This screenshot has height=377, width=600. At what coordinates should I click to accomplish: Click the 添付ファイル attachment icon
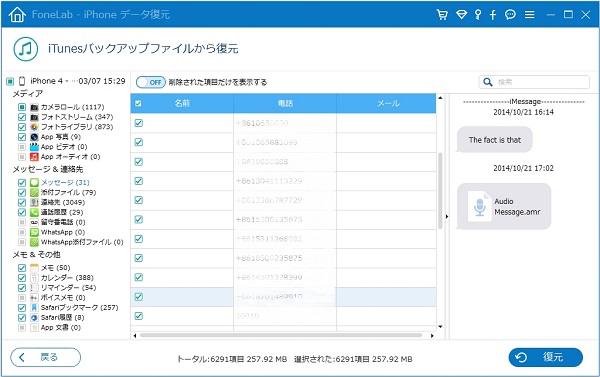[x=34, y=192]
